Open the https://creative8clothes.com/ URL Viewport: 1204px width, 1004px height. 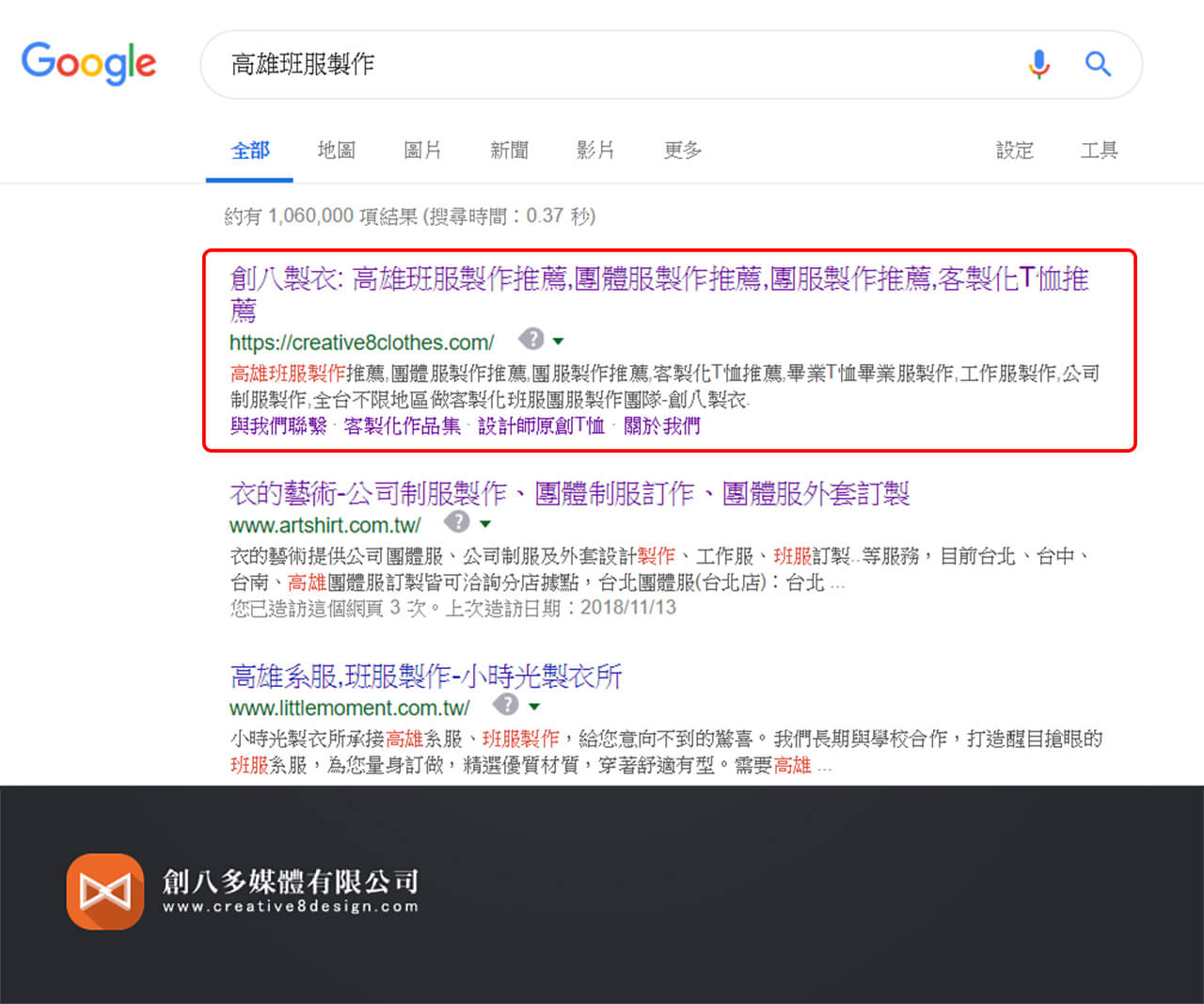362,343
